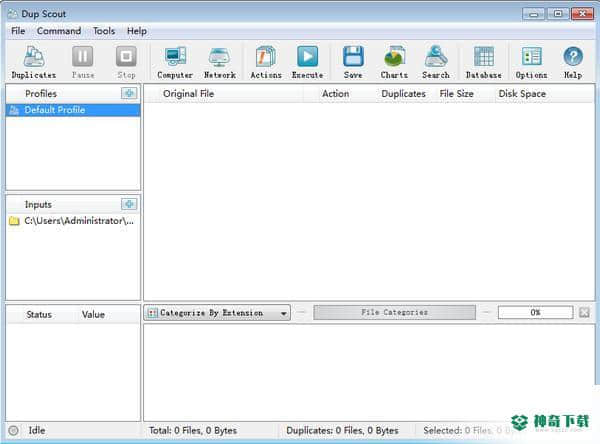
Task: Click the Profiles panel header label
Action: [41, 93]
